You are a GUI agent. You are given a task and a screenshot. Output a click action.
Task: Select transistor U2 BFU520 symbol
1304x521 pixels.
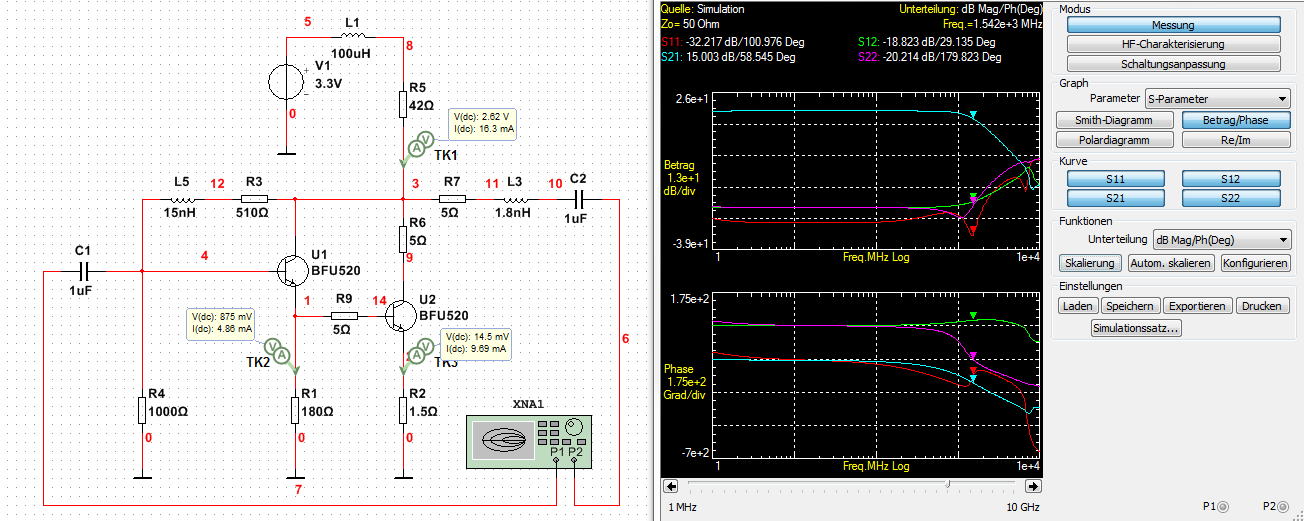tap(399, 316)
